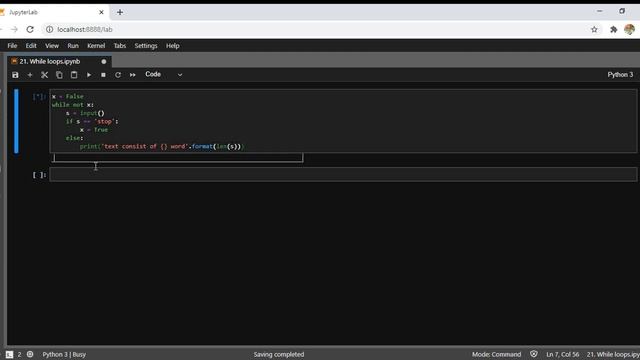View site information icon in address bar
Viewport: 640px width, 360px height.
point(49,29)
